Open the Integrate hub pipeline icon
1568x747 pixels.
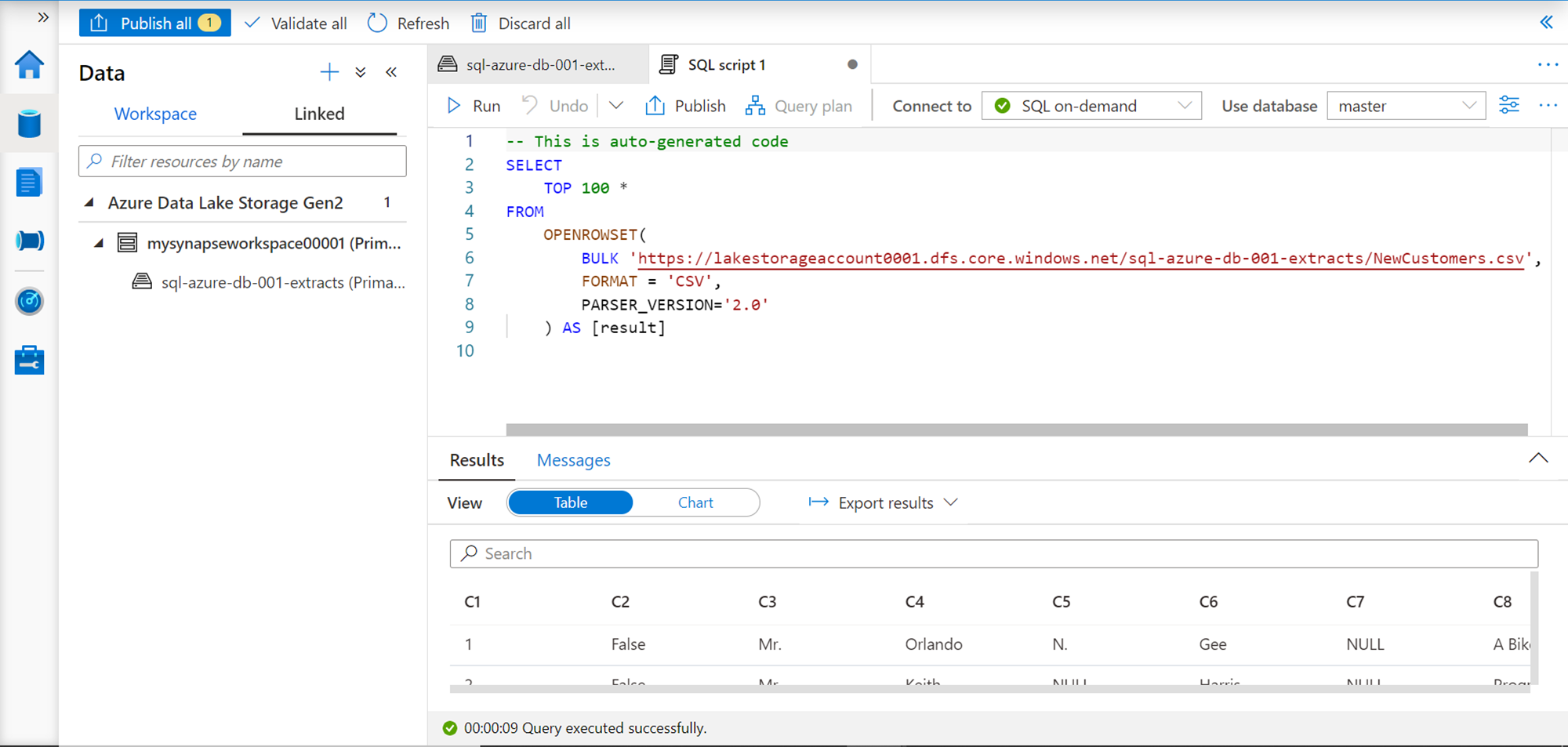29,241
